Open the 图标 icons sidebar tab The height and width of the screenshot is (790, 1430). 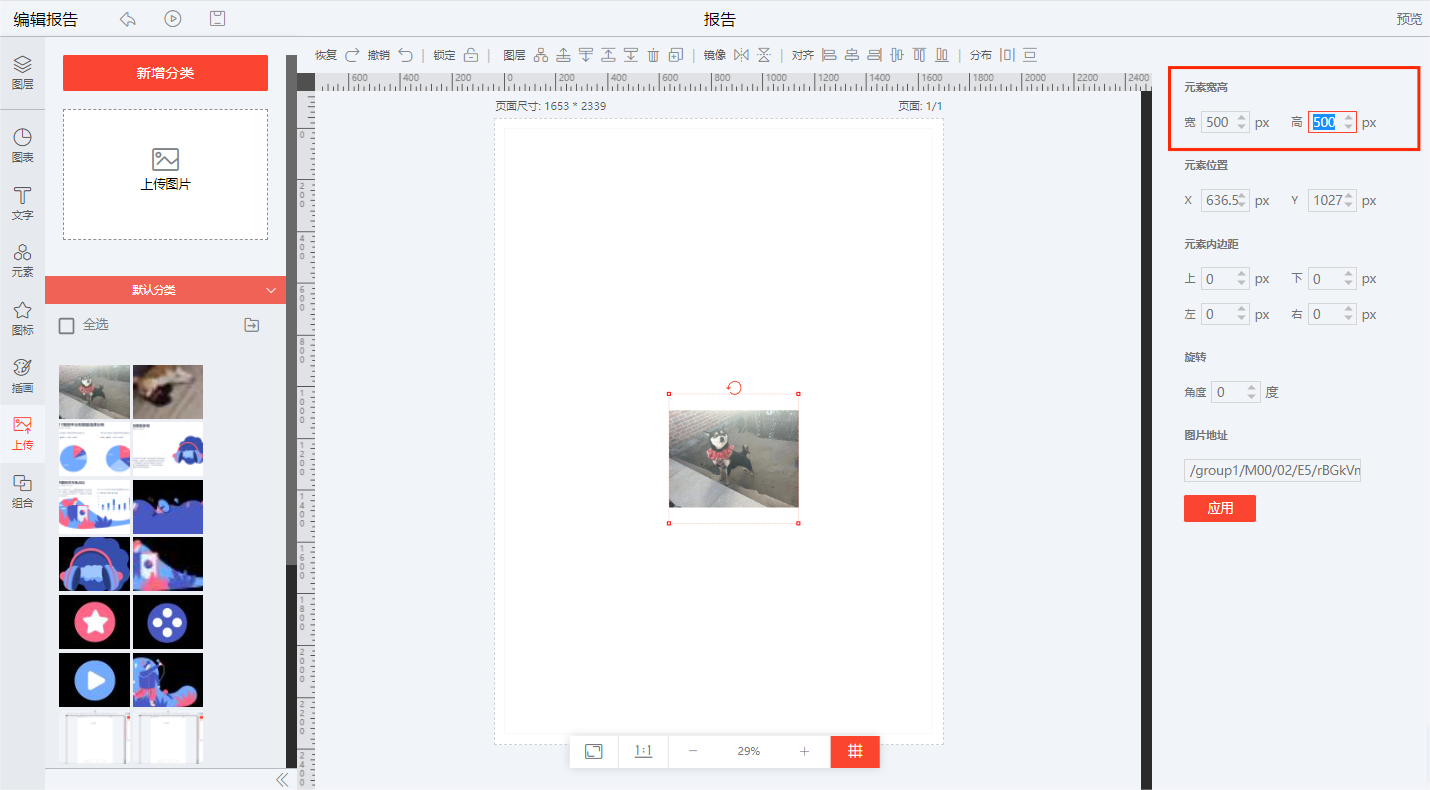22,318
